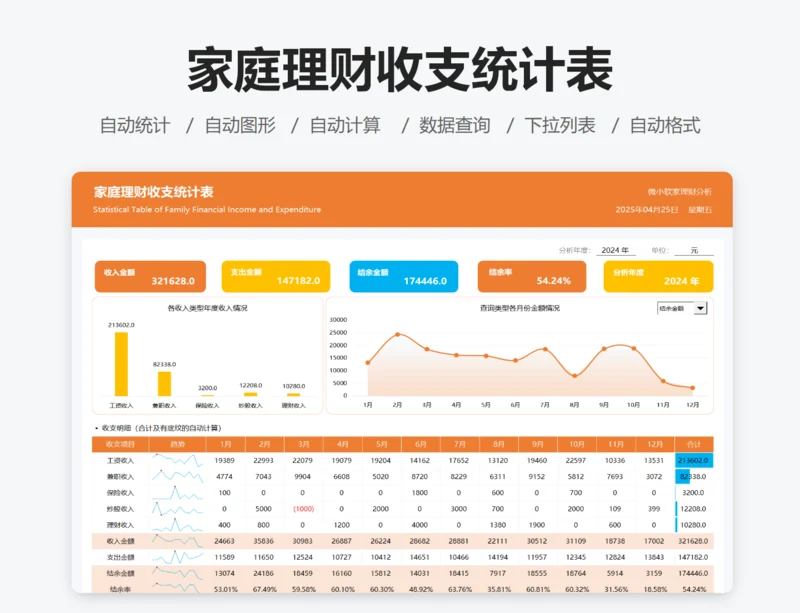800x613 pixels.
Task: Click the 1月 data point on the line chart
Action: coord(368,363)
